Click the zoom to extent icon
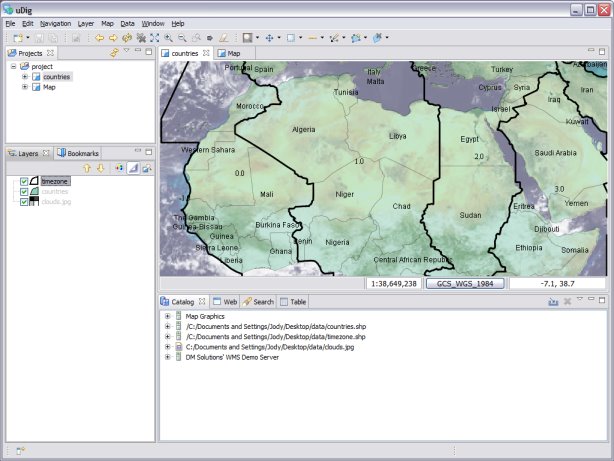 click(154, 37)
